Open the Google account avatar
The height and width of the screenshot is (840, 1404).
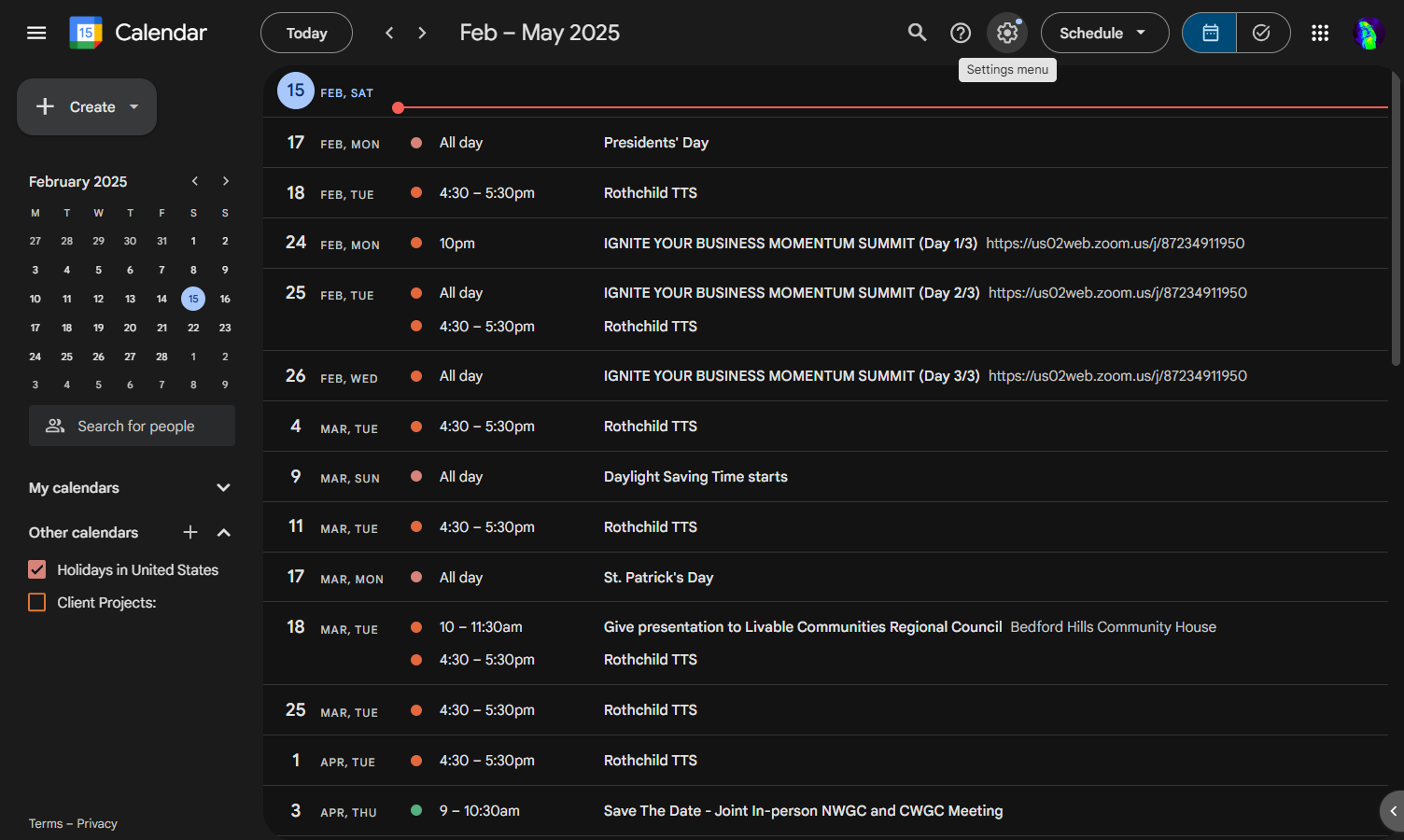pyautogui.click(x=1368, y=33)
